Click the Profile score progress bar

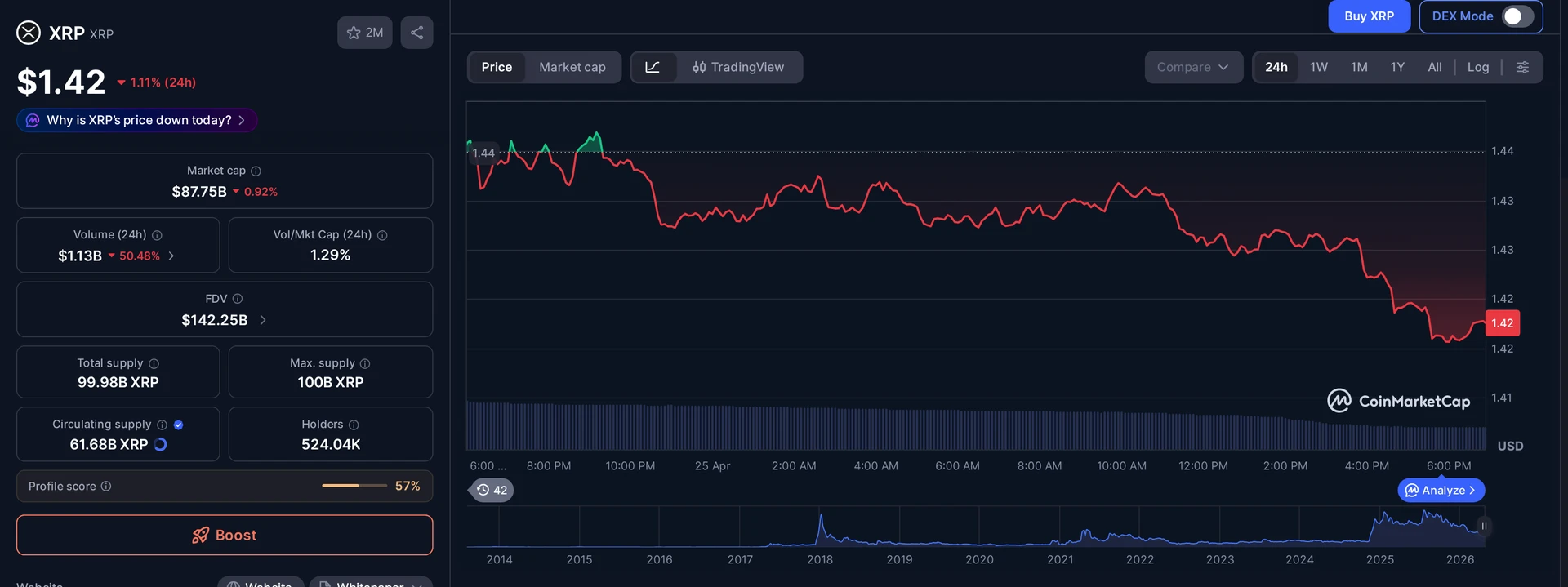tap(354, 486)
